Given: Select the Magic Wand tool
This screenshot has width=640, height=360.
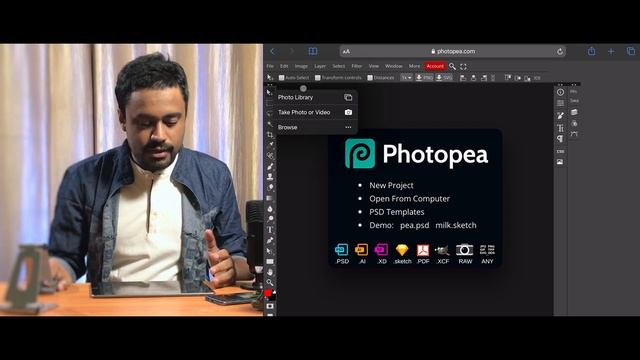Looking at the screenshot, I should pyautogui.click(x=270, y=124).
